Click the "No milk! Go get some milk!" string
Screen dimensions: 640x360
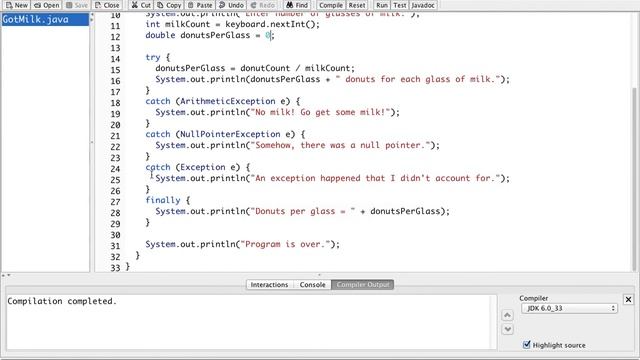pos(320,112)
